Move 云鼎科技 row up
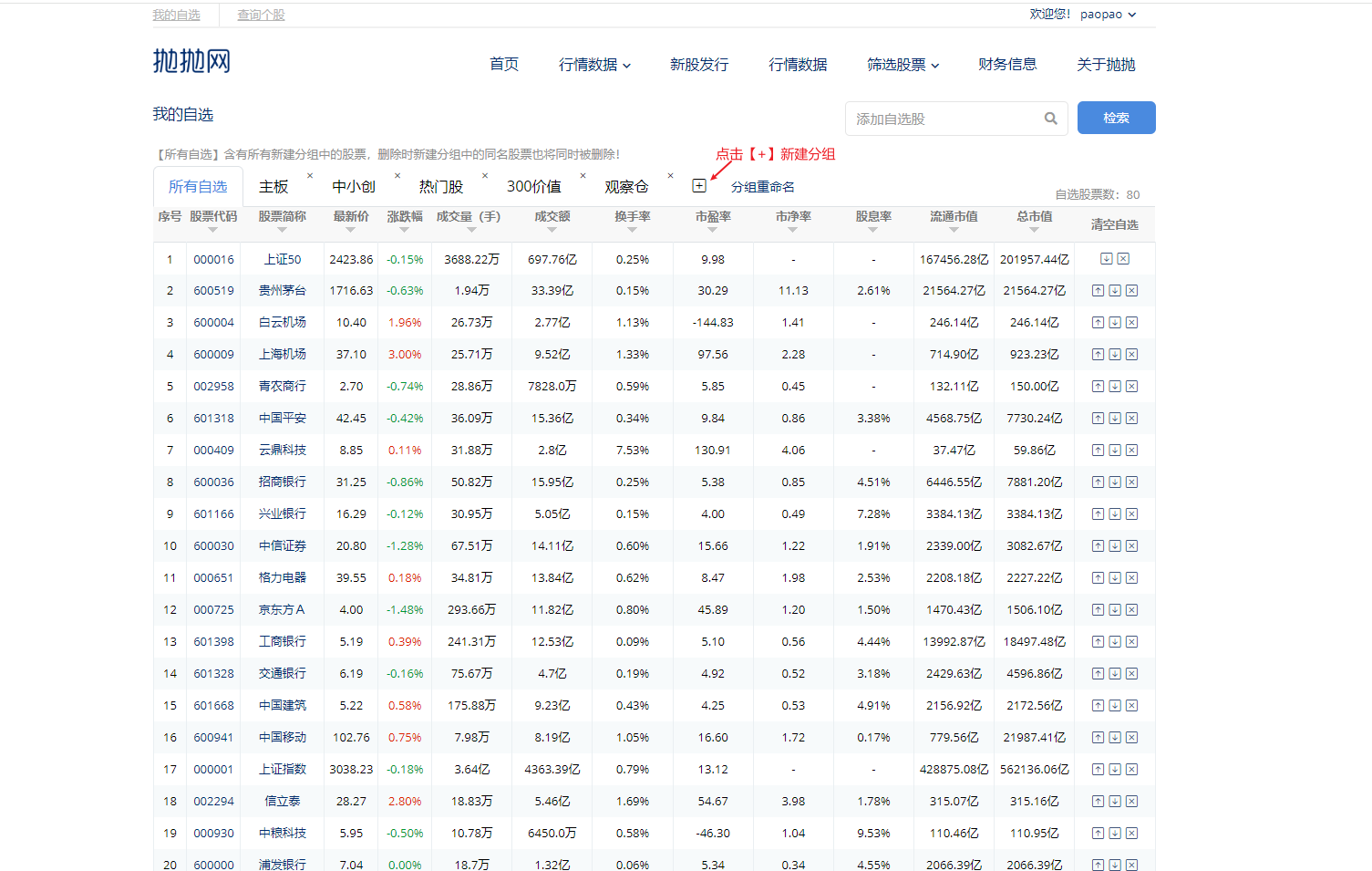Image resolution: width=1372 pixels, height=871 pixels. point(1098,451)
